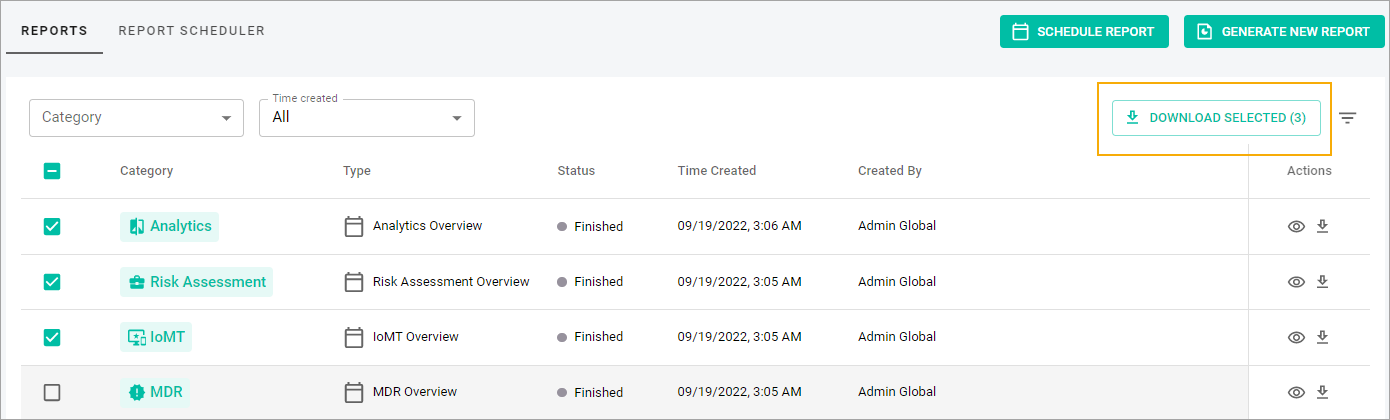Check the MDR row checkbox

(x=52, y=393)
